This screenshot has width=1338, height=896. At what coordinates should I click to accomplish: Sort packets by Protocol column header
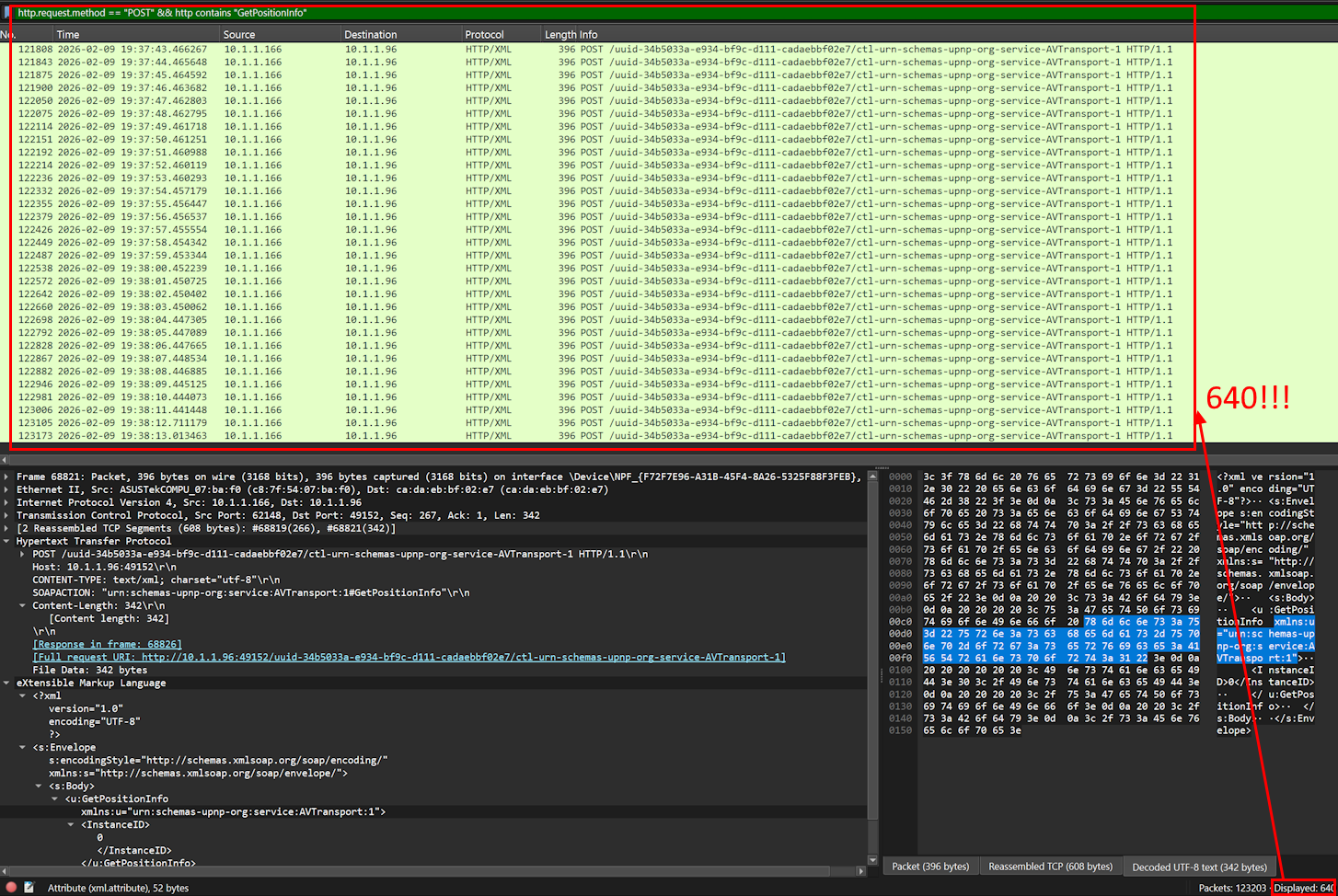click(x=484, y=34)
